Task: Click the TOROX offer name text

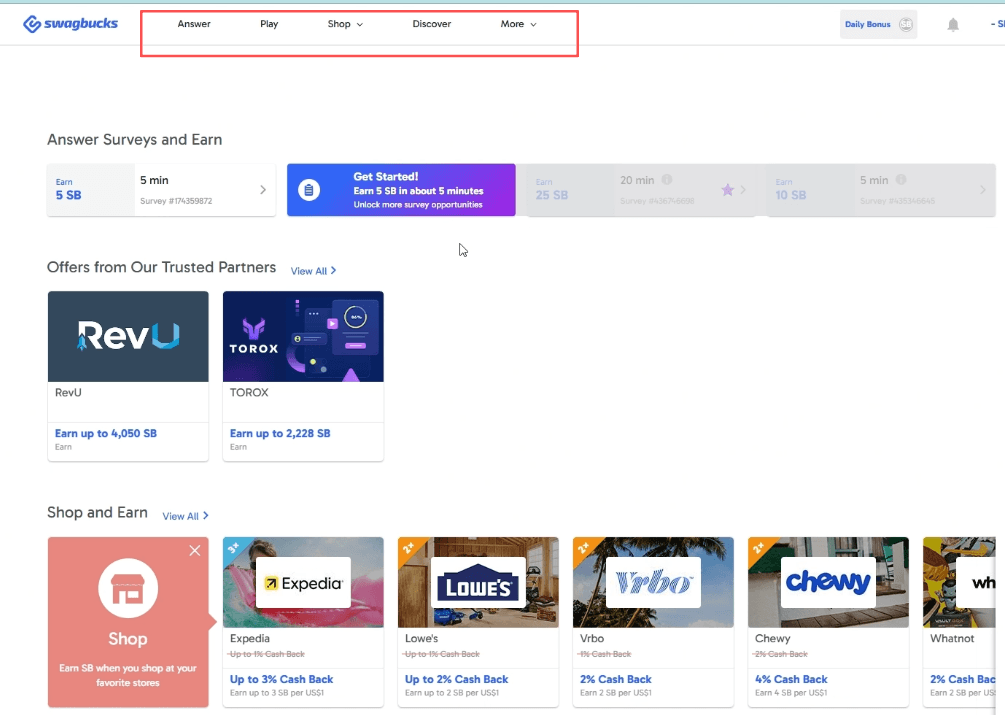Action: 249,392
